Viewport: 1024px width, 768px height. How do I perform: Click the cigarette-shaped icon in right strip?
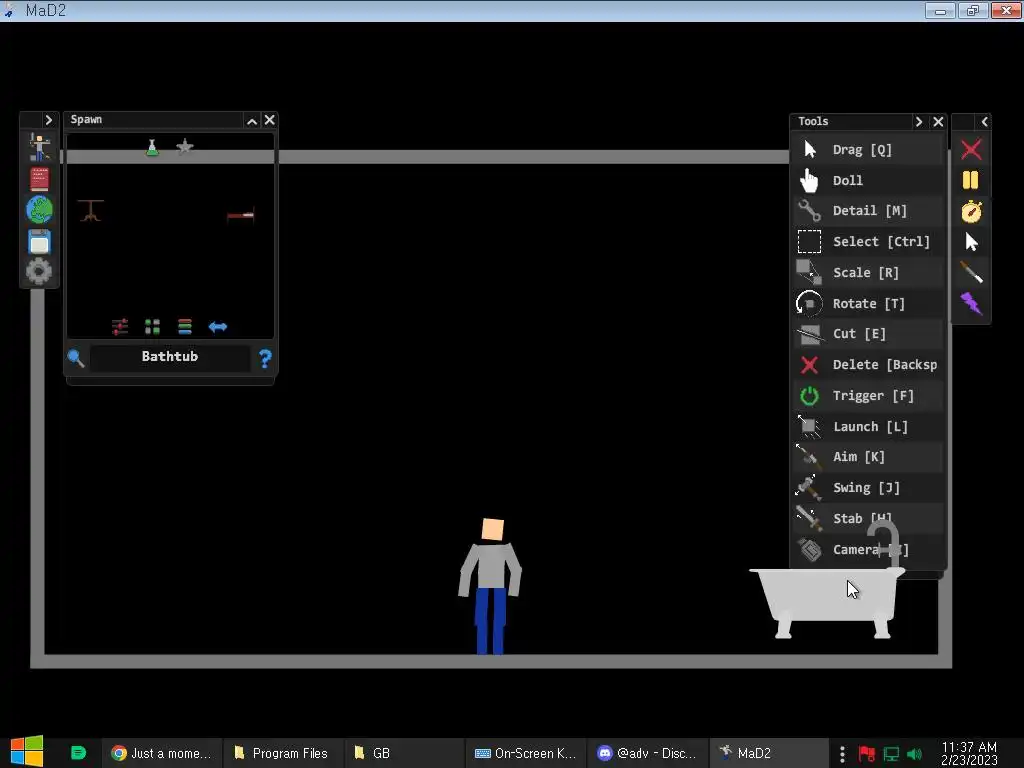pos(971,272)
